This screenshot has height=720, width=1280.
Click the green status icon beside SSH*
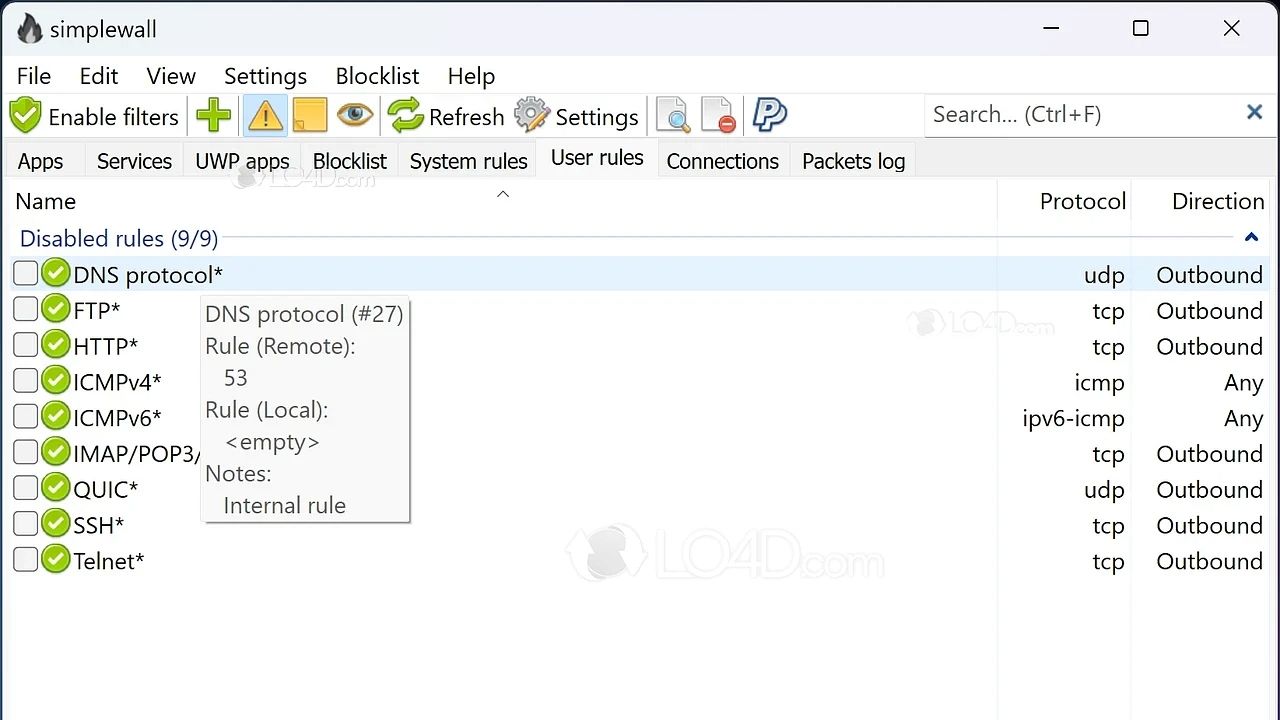pyautogui.click(x=56, y=525)
